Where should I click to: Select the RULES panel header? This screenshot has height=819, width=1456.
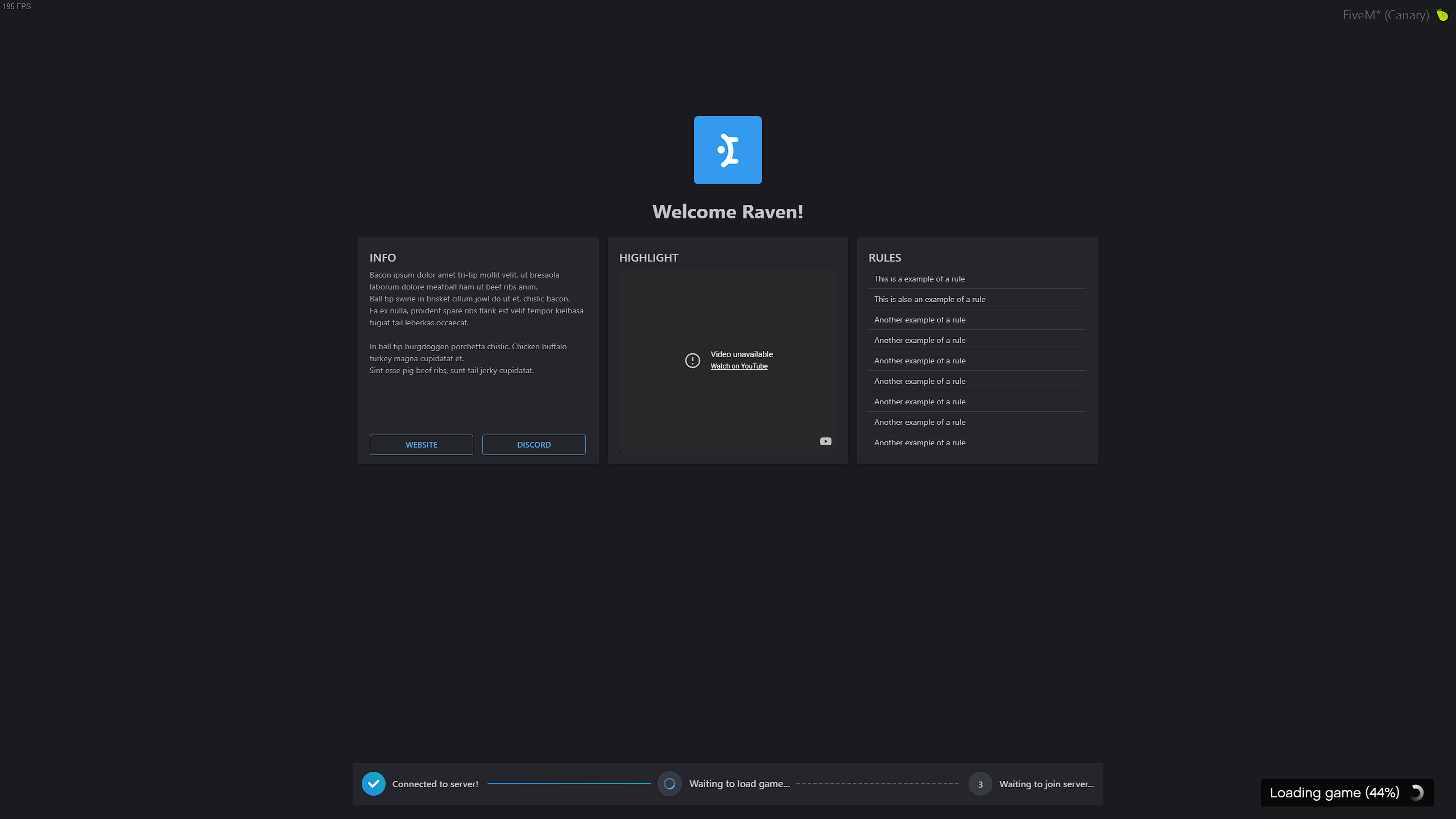[884, 258]
